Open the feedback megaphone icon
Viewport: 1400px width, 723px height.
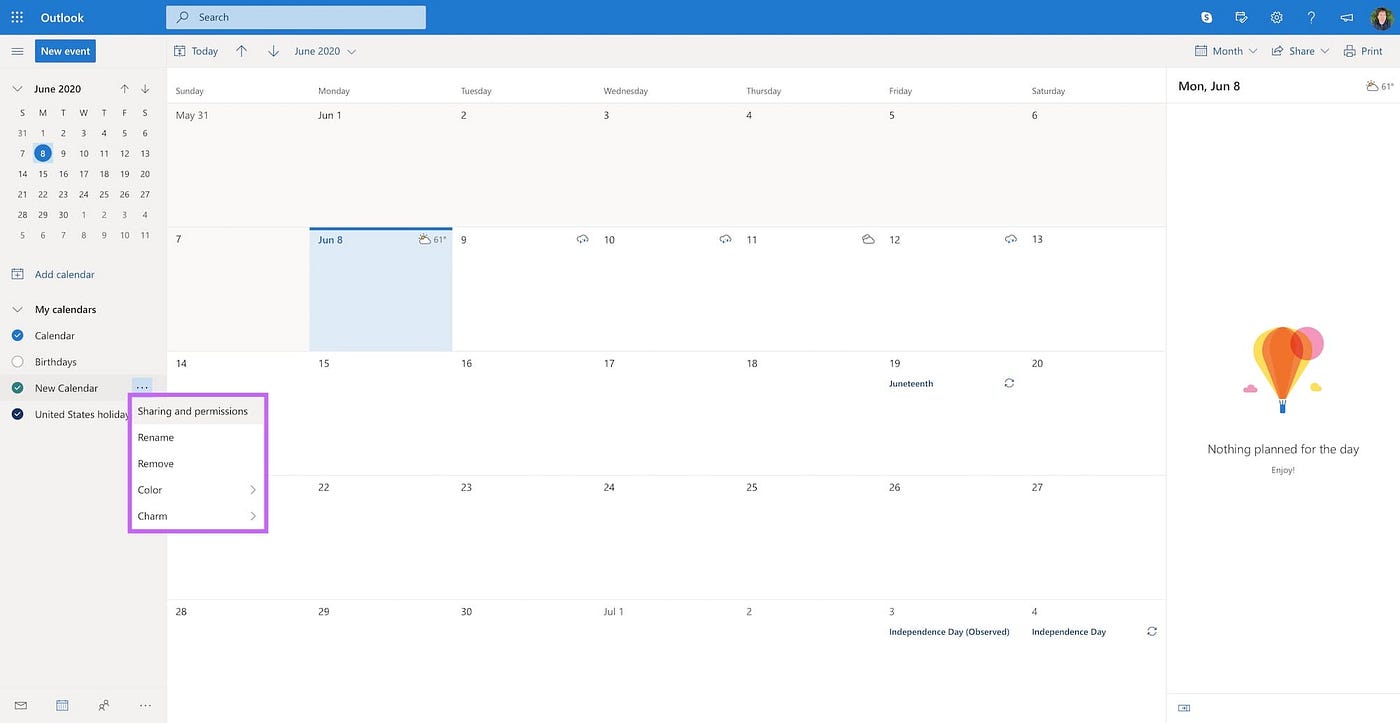pos(1346,17)
